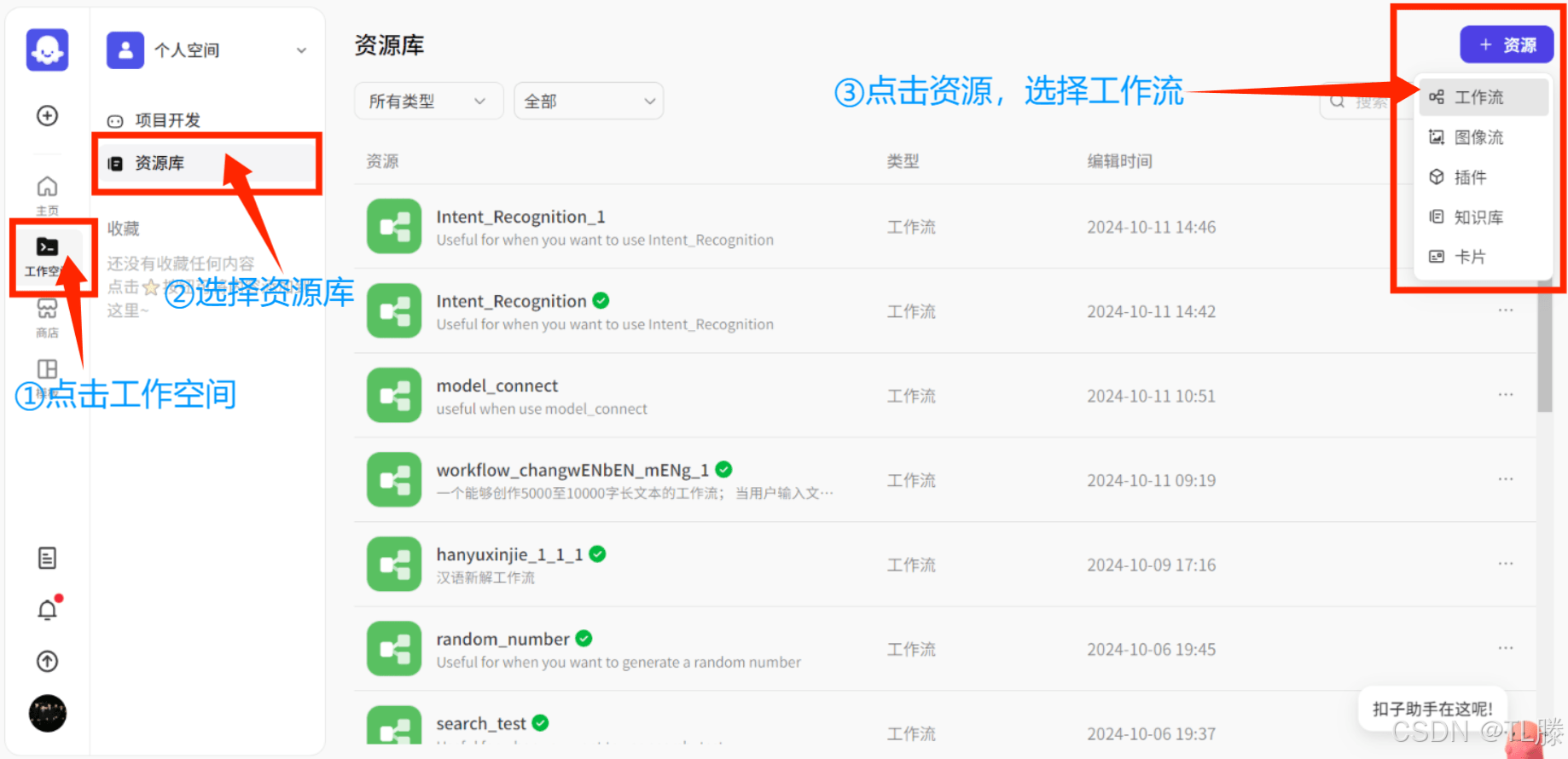The image size is (1568, 759).
Task: Click the 2024-10-06 19:45 edit time
Action: (1151, 649)
